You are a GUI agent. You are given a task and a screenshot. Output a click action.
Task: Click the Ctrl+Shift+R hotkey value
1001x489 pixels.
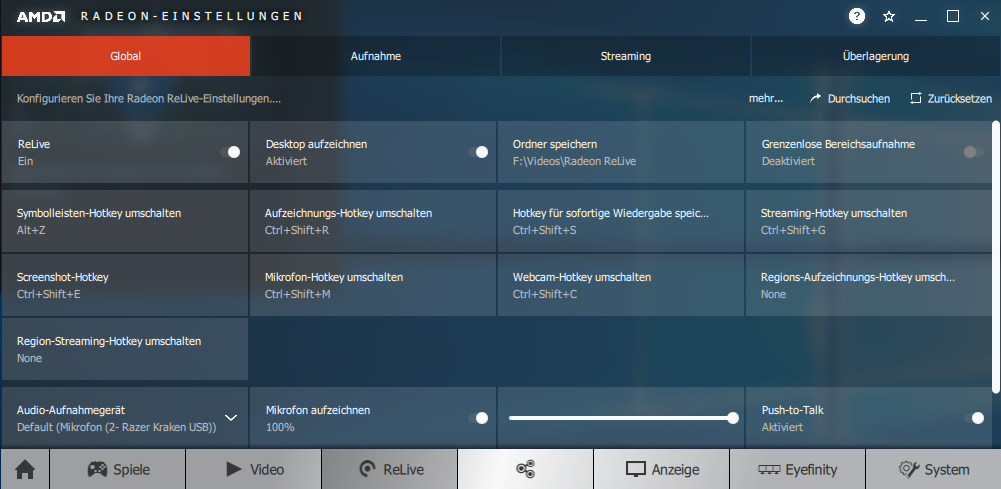(297, 230)
